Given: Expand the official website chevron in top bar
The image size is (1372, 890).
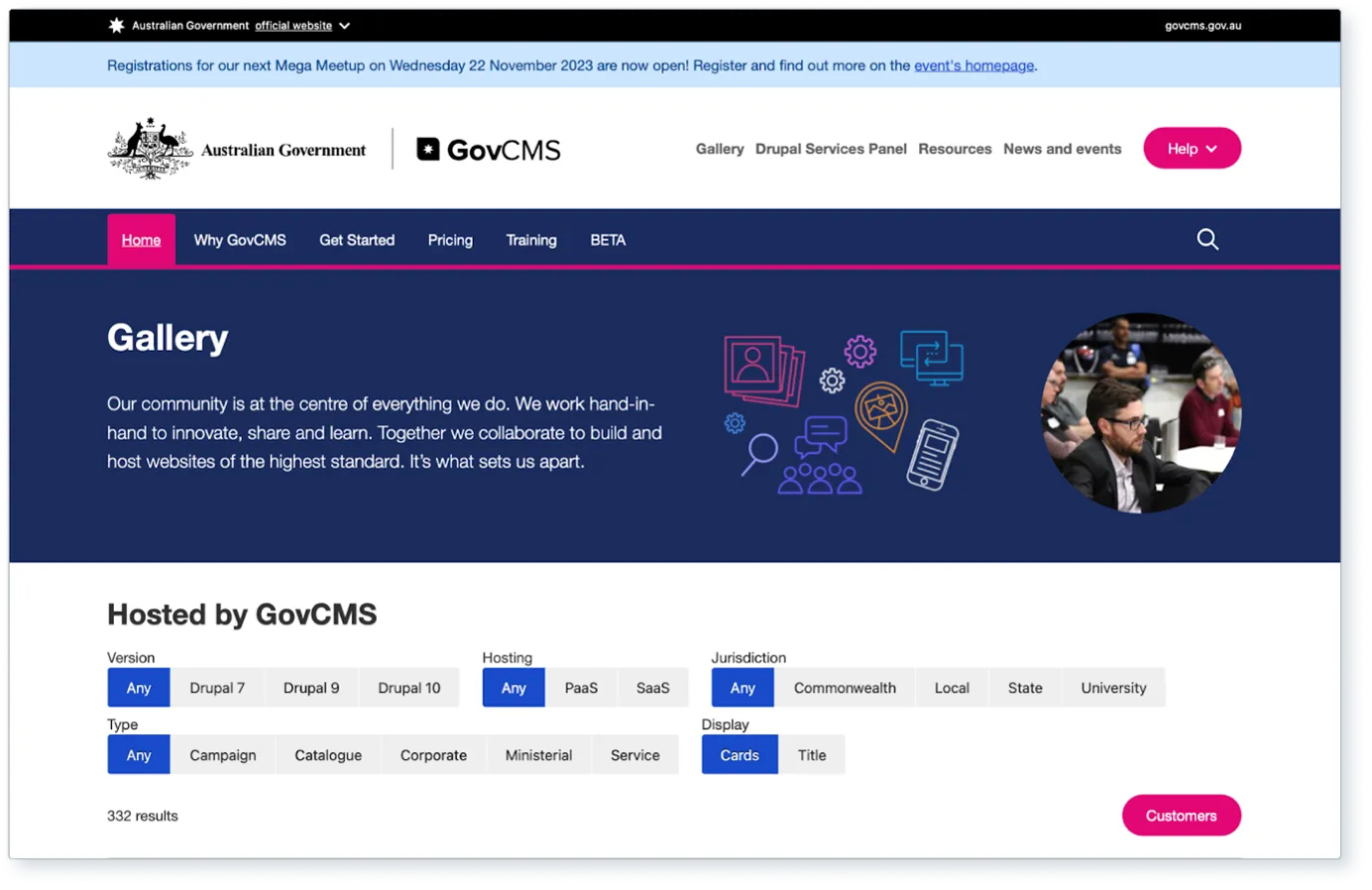Looking at the screenshot, I should coord(344,26).
